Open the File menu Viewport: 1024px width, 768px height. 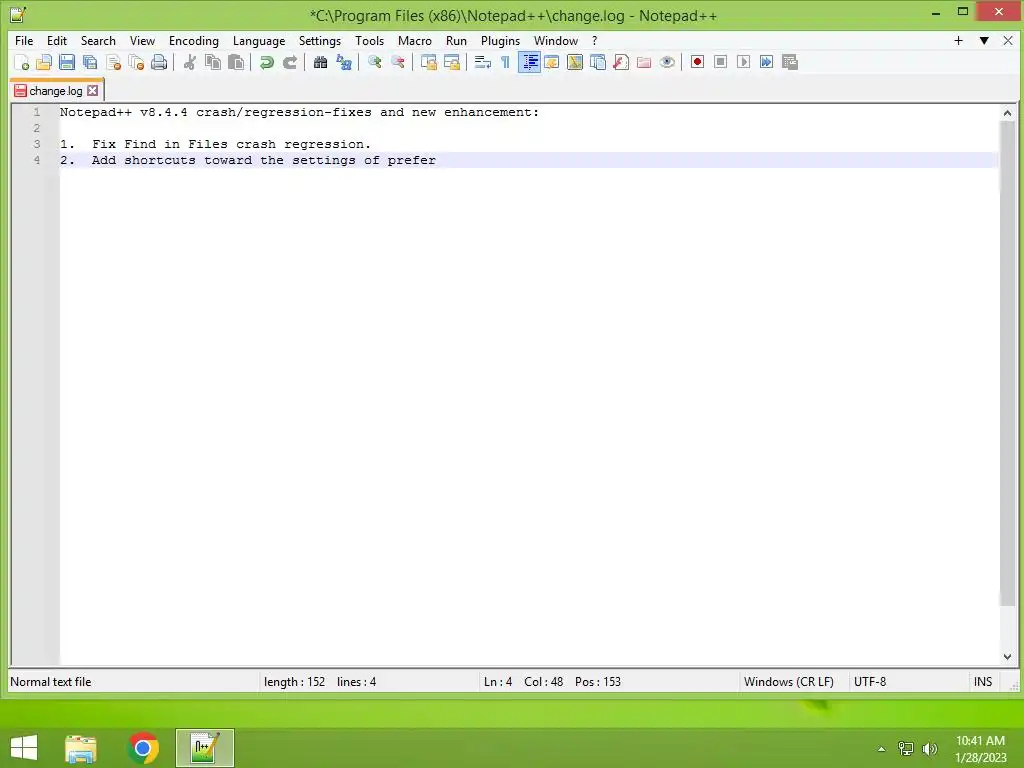(24, 40)
